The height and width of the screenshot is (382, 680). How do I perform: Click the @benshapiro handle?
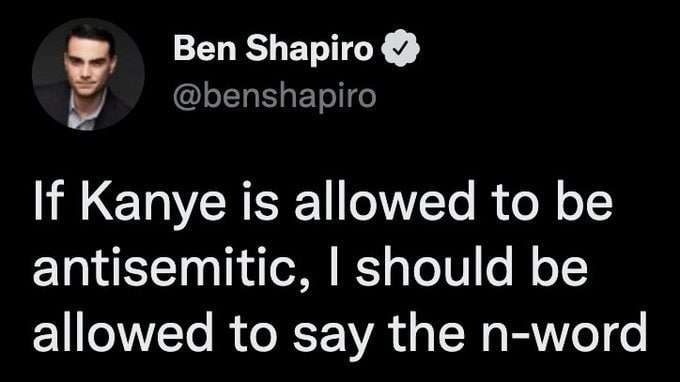[x=274, y=97]
